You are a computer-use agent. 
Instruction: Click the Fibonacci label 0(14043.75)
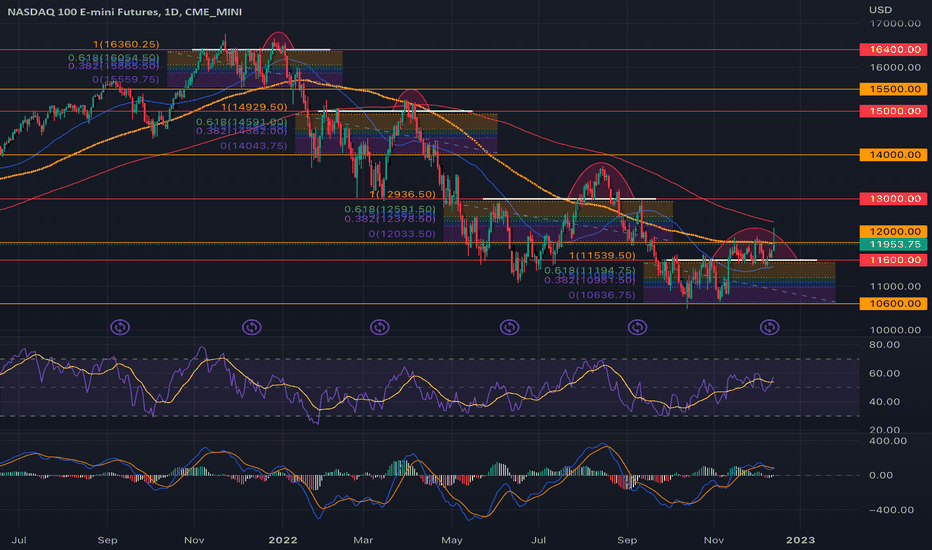coord(254,146)
